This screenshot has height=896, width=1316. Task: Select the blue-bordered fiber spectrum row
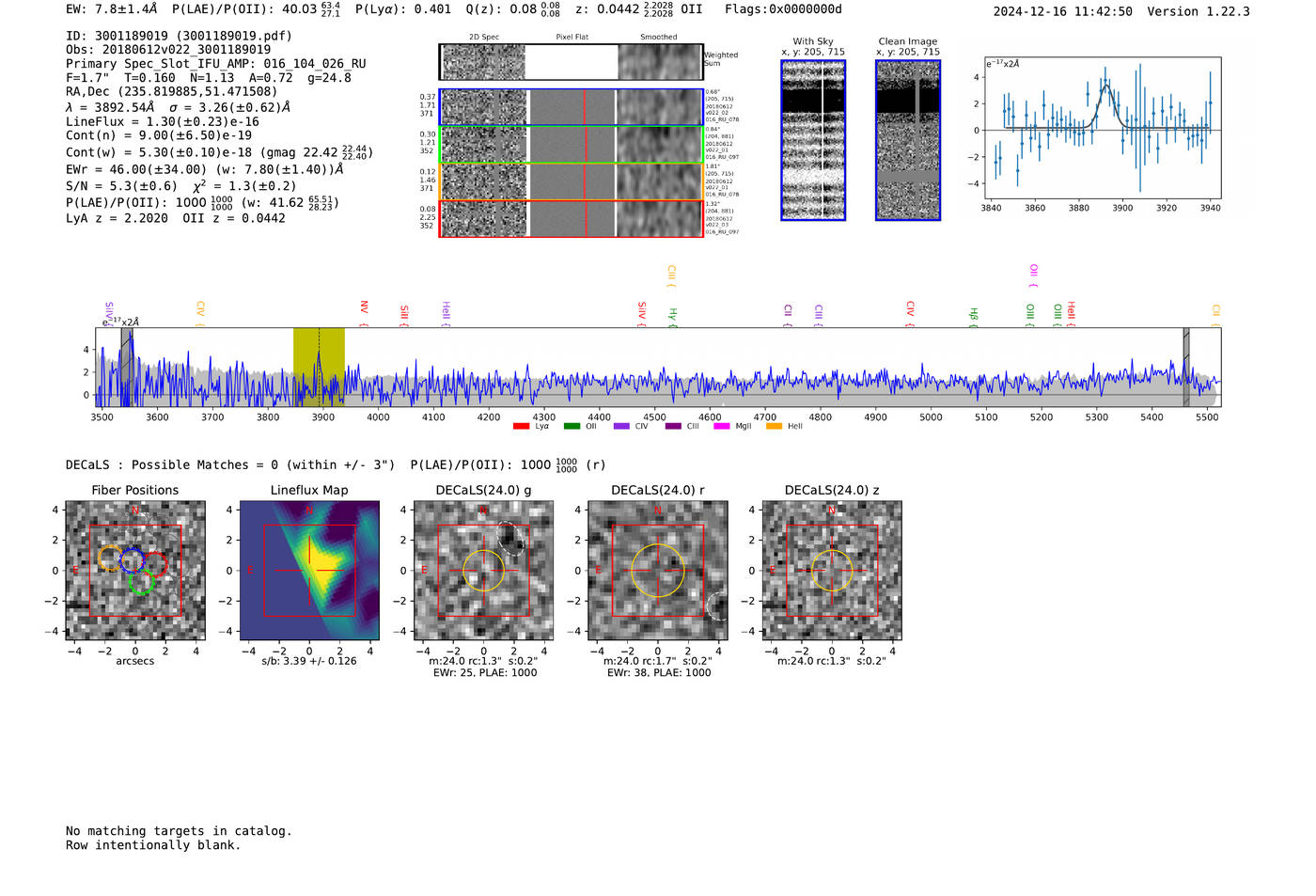point(572,107)
